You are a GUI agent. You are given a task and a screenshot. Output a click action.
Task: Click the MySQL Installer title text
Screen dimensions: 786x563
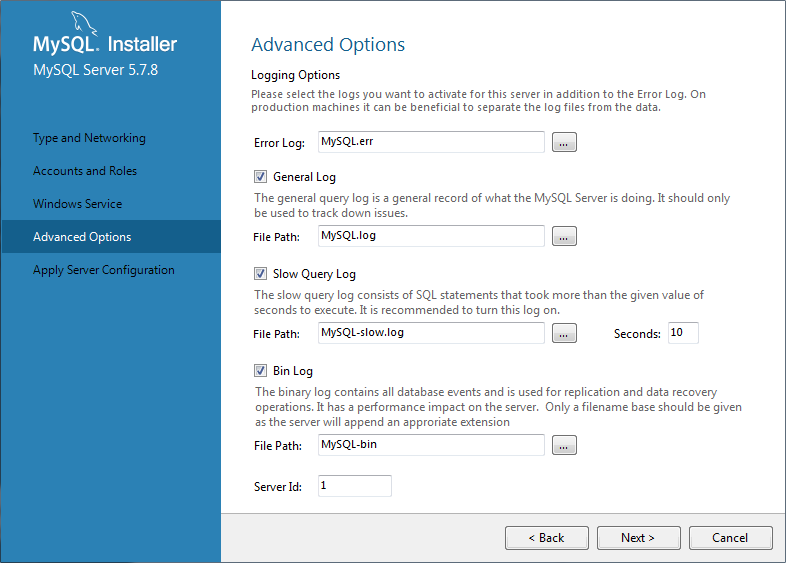[105, 44]
